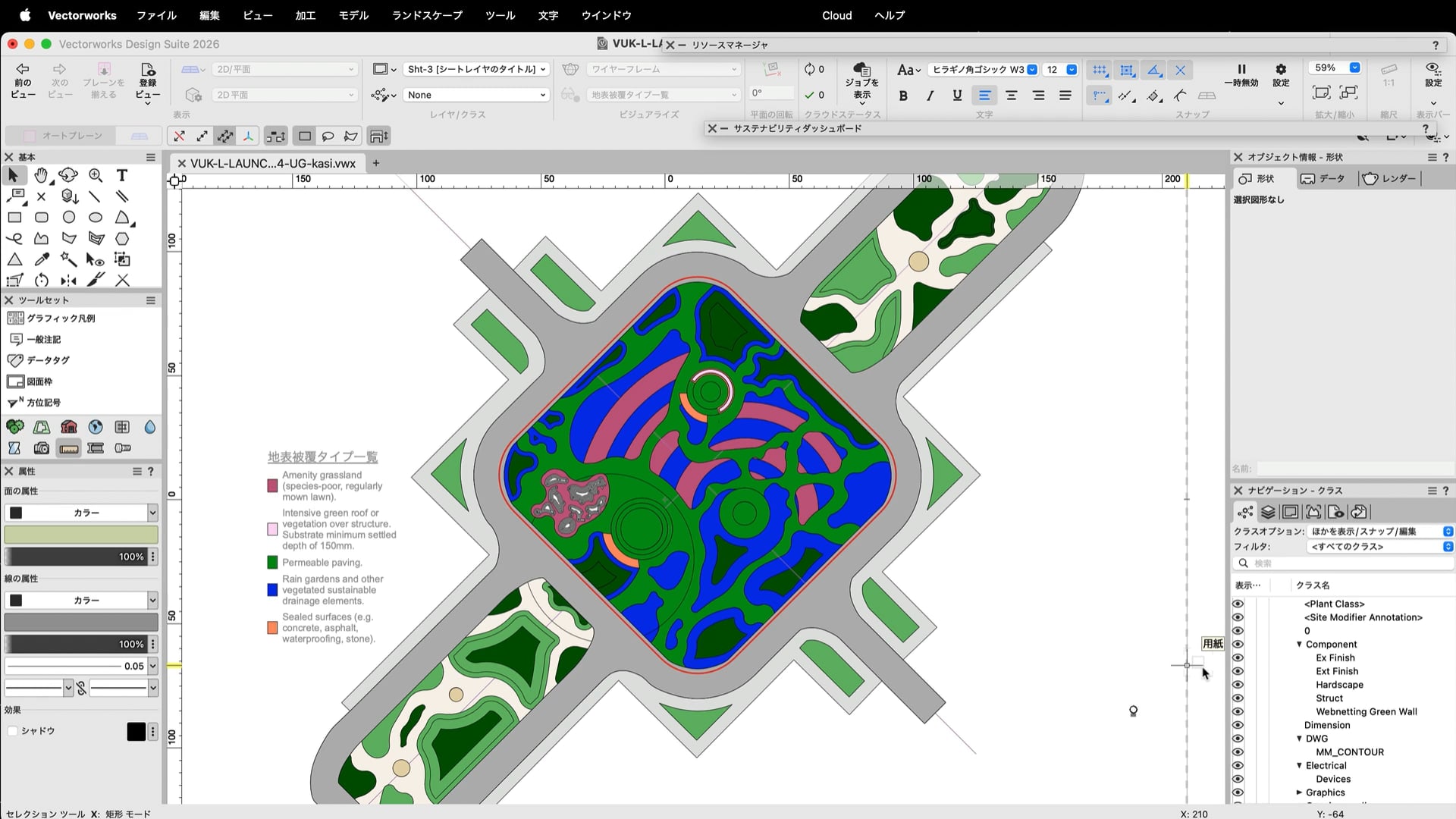Hide the Dimension class via eye
1456x819 pixels.
(1238, 725)
